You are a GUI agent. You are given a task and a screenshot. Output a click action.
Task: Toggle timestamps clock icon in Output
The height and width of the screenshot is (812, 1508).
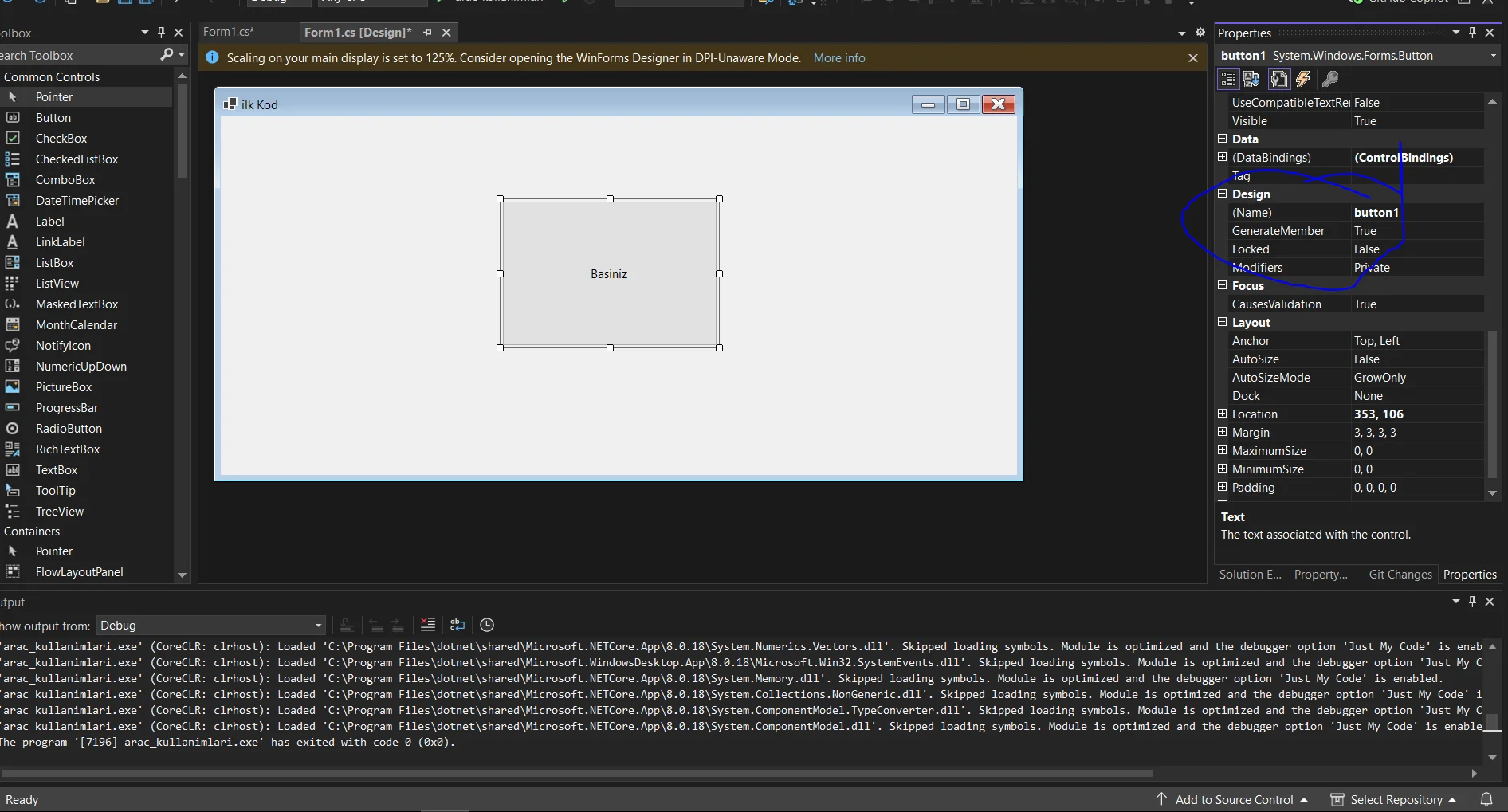coord(487,626)
